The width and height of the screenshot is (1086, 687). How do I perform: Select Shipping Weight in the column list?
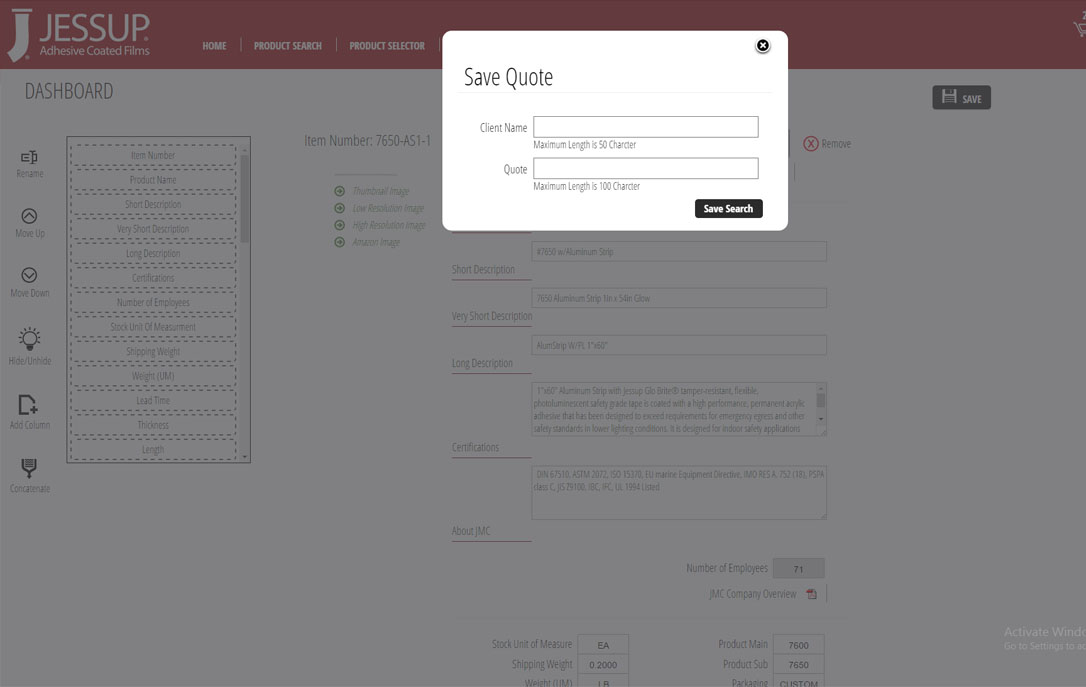pos(153,351)
